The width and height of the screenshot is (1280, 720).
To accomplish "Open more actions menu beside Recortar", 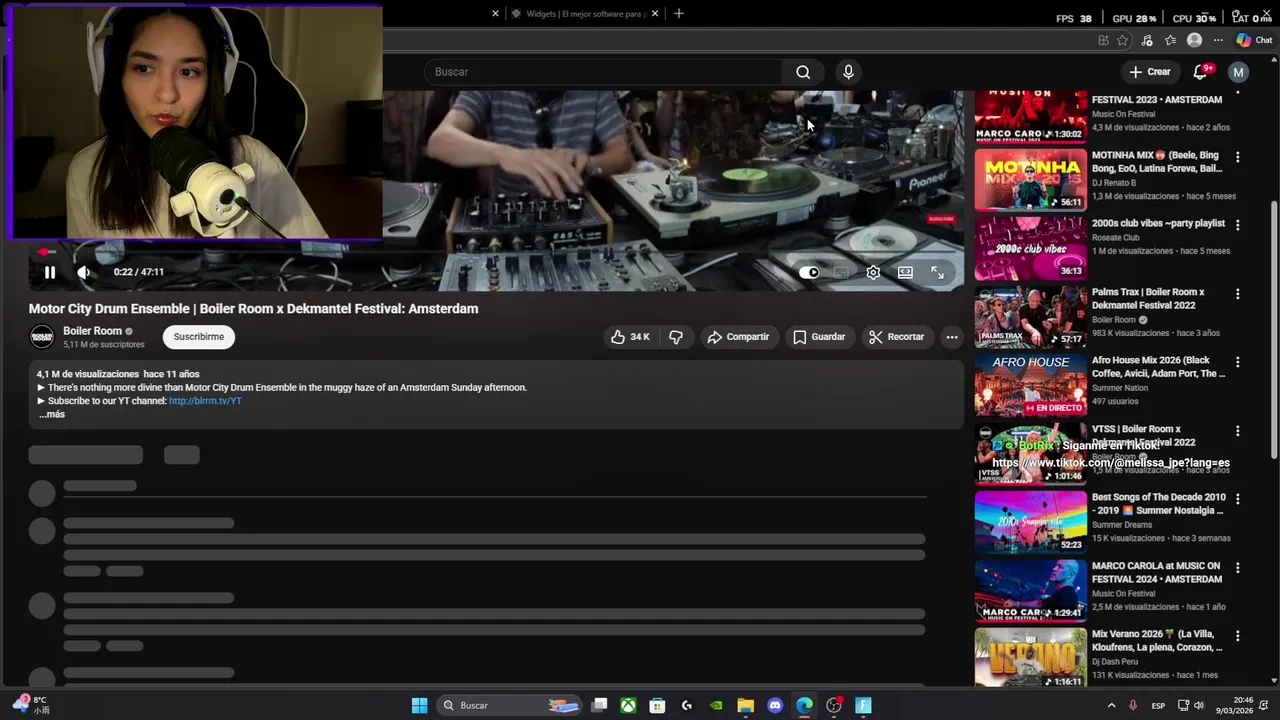I will pos(952,337).
